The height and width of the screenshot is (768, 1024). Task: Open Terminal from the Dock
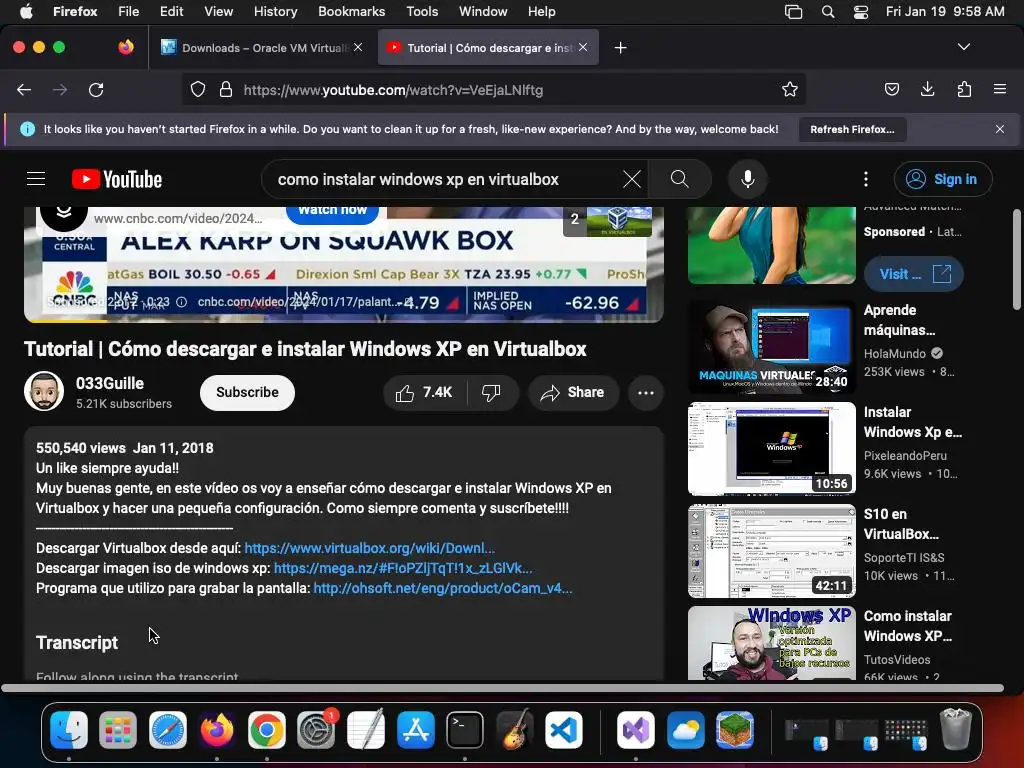click(x=465, y=729)
